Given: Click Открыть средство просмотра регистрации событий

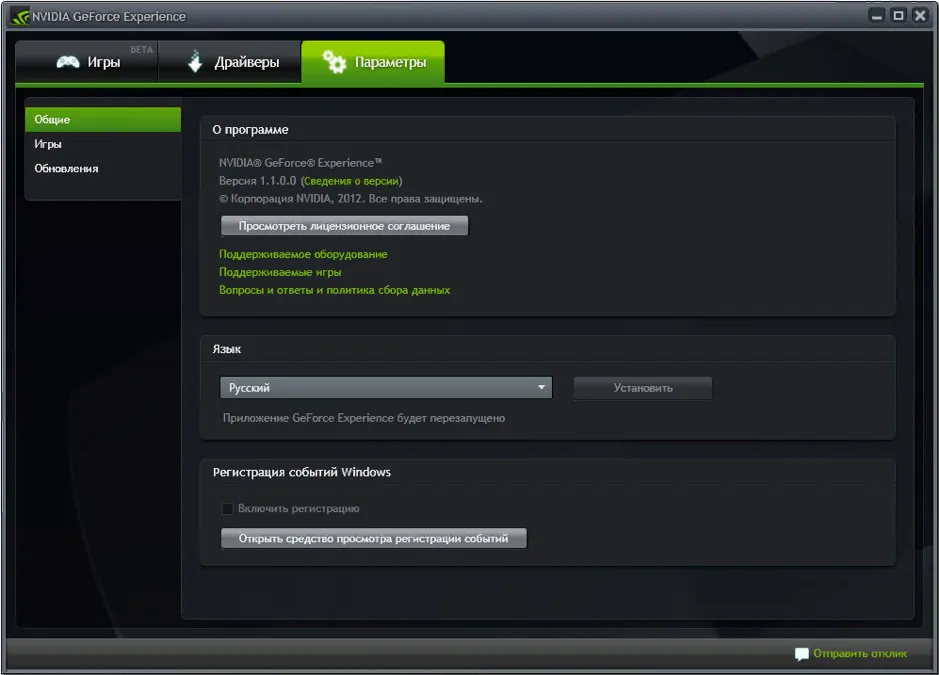Looking at the screenshot, I should pyautogui.click(x=374, y=538).
